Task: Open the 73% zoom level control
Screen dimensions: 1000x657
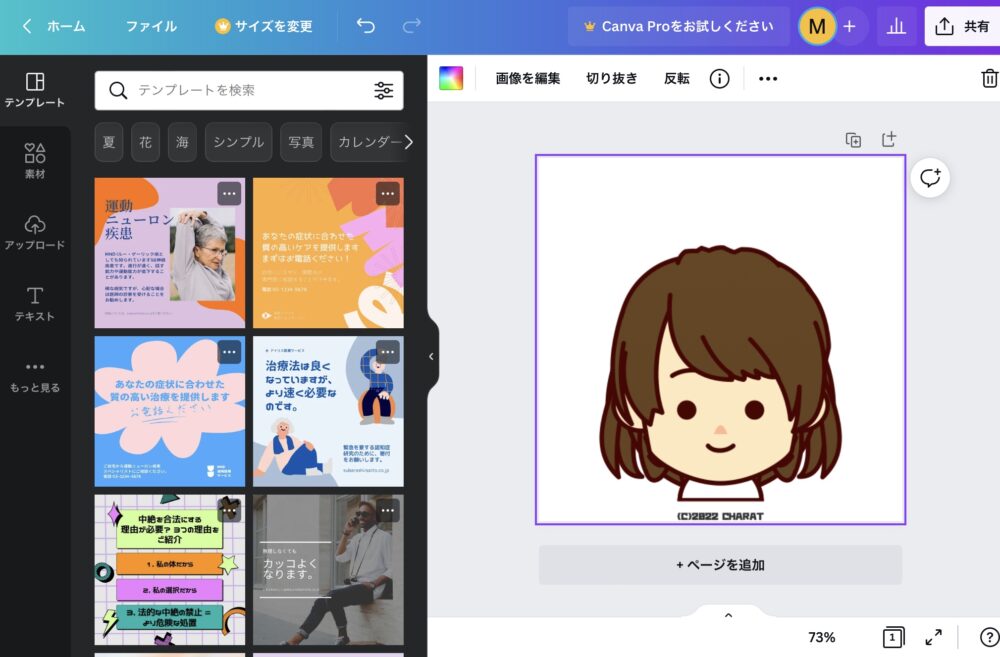Action: [x=821, y=637]
